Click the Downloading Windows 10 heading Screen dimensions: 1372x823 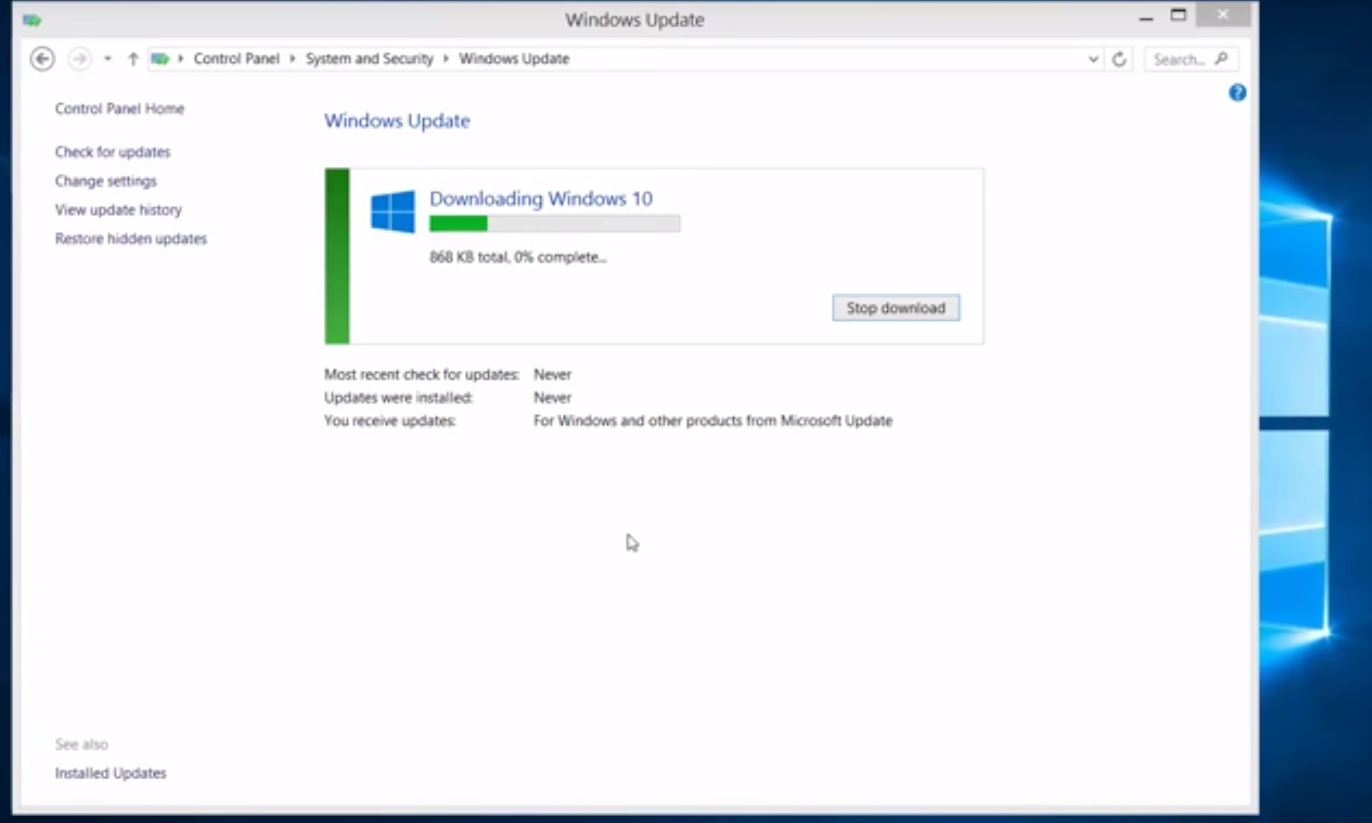point(541,199)
